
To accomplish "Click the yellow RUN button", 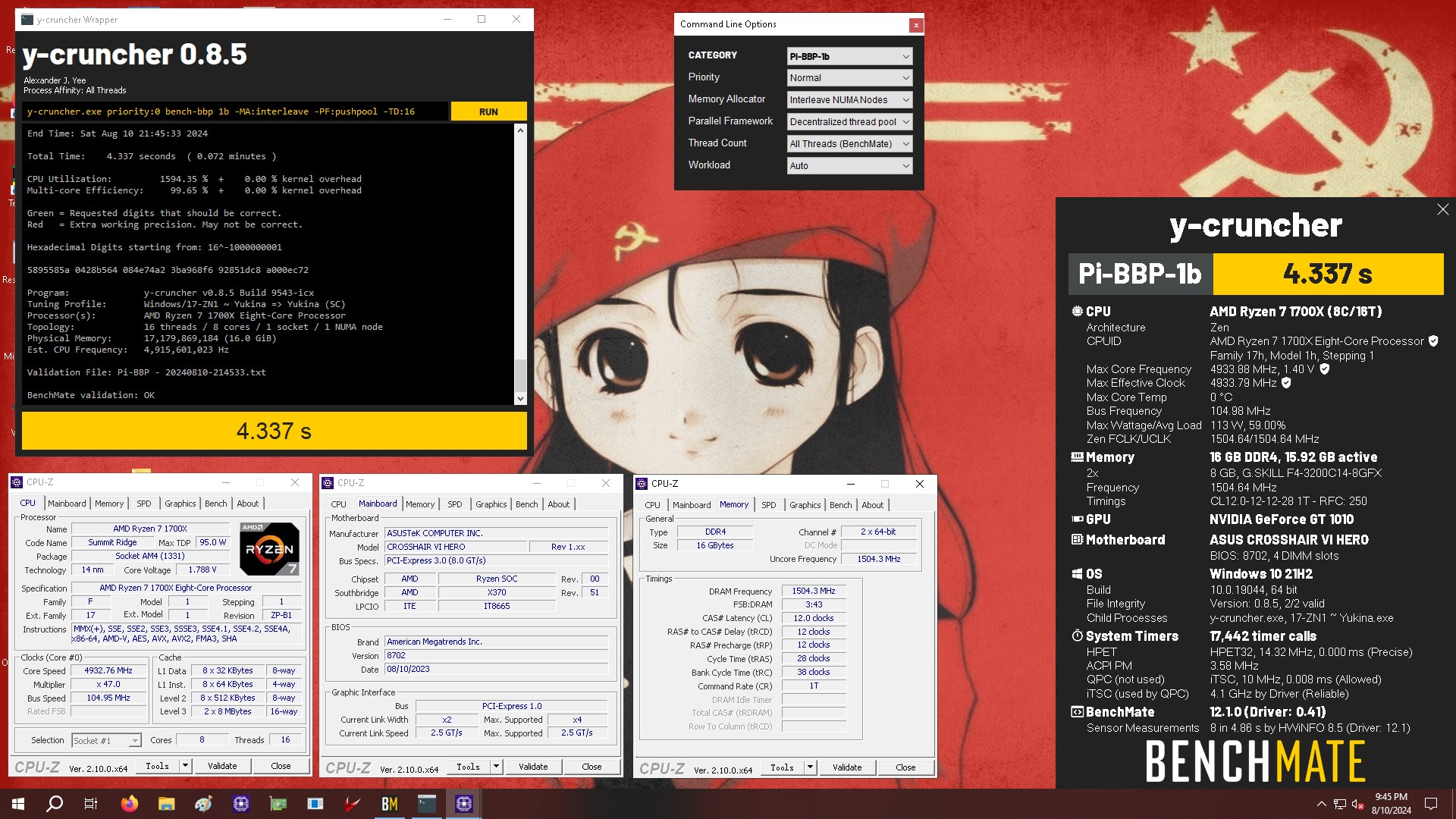I will pyautogui.click(x=488, y=111).
